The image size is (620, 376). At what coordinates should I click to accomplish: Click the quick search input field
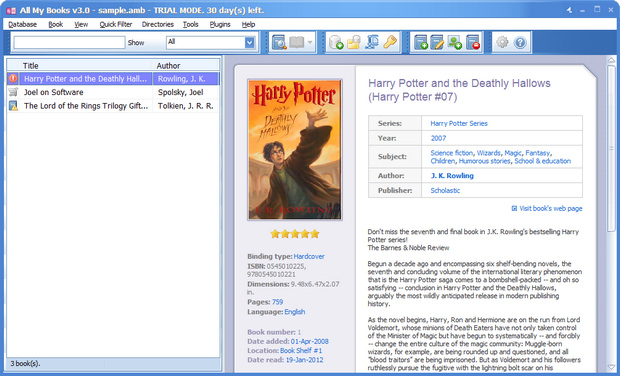point(69,42)
